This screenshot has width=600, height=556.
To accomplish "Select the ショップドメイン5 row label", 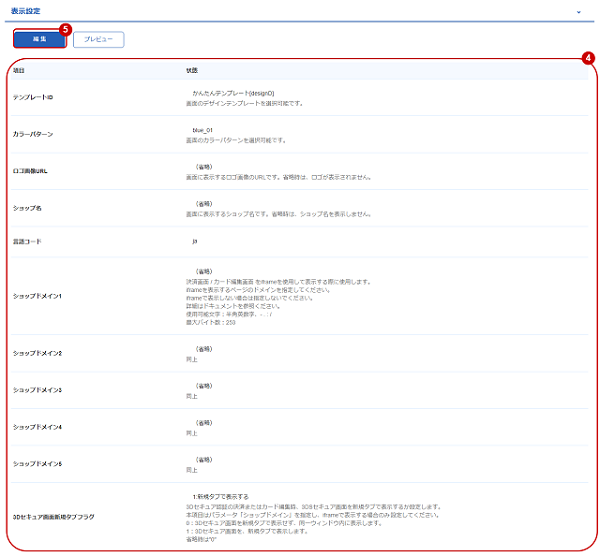I will point(38,464).
